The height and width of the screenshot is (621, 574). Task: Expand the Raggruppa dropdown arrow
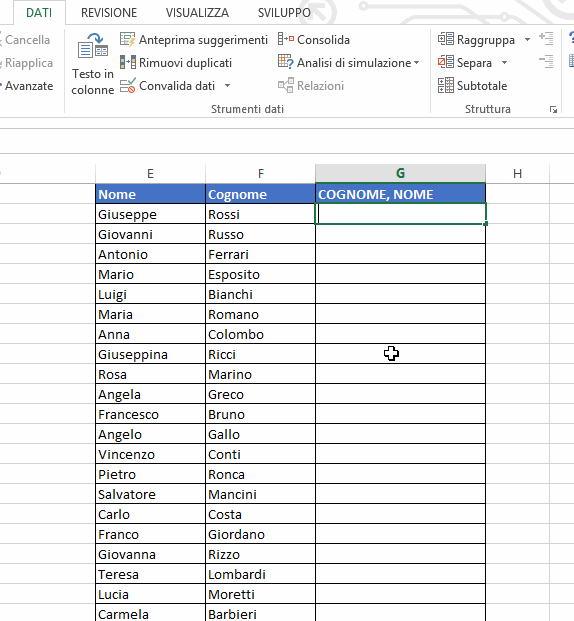pyautogui.click(x=527, y=40)
